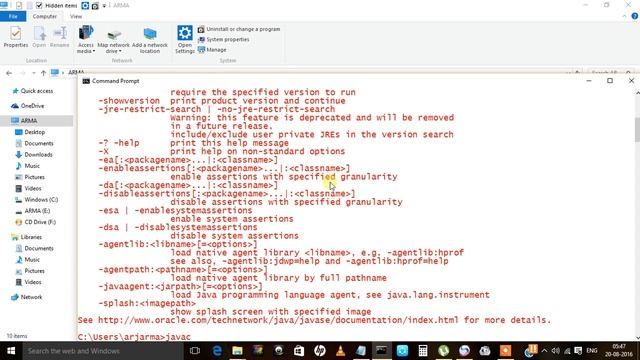Open Music under Libraries
Viewport: 640px width, 360px height.
27,259
